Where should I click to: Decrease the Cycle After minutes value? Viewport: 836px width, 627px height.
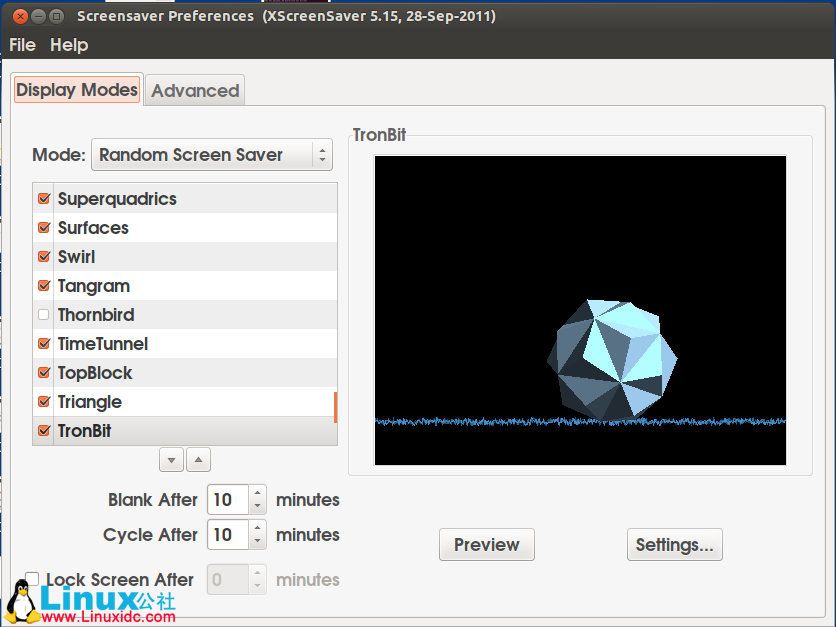coord(258,541)
